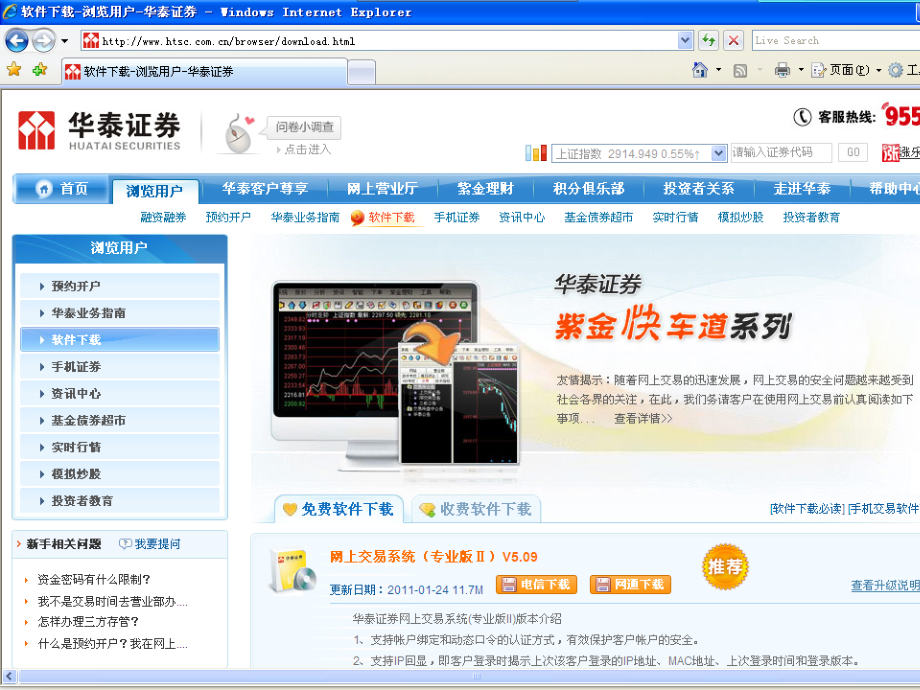Select the 浏览用户 nav tab
Image resolution: width=920 pixels, height=690 pixels.
154,191
